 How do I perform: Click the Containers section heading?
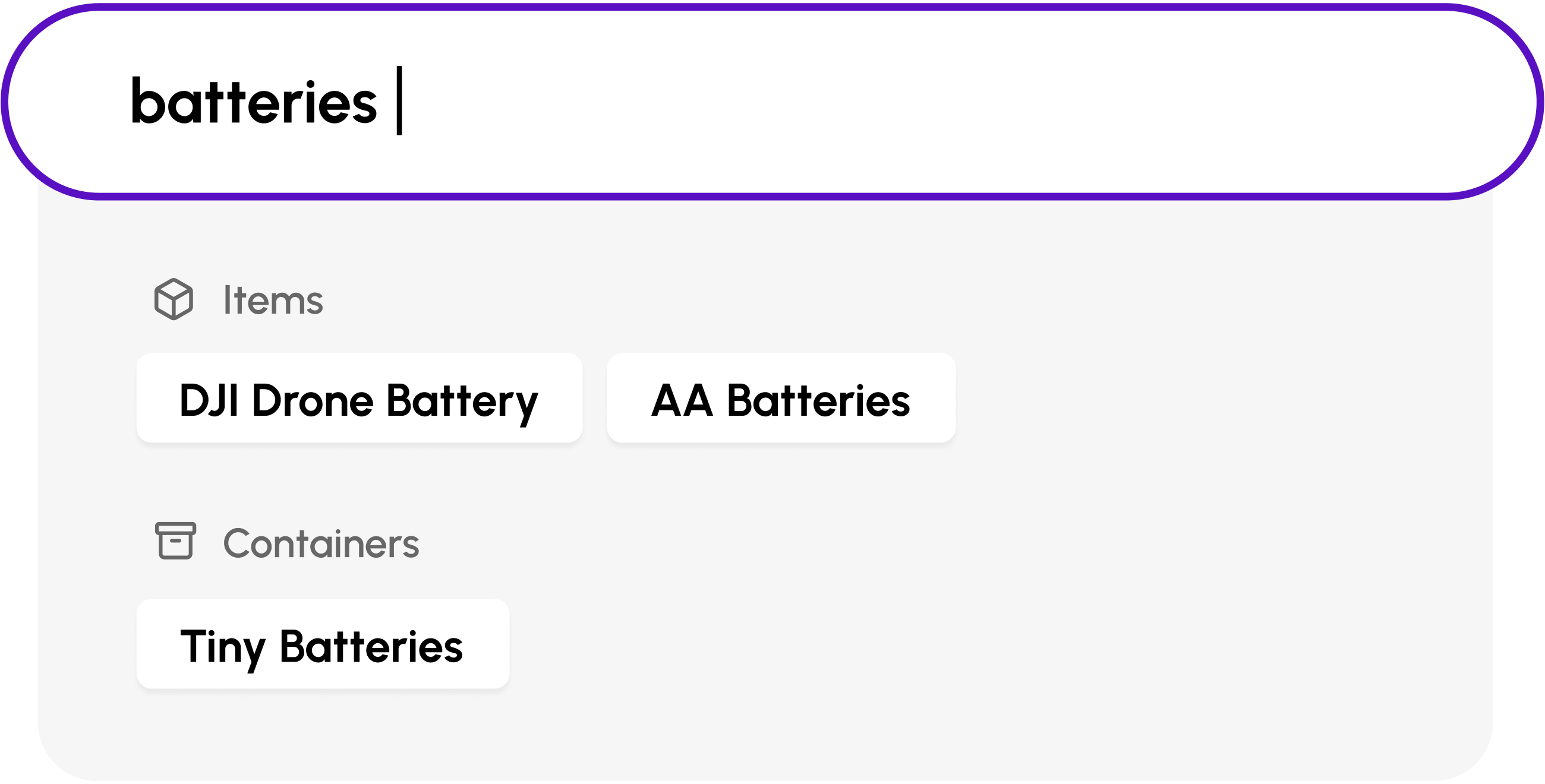321,543
